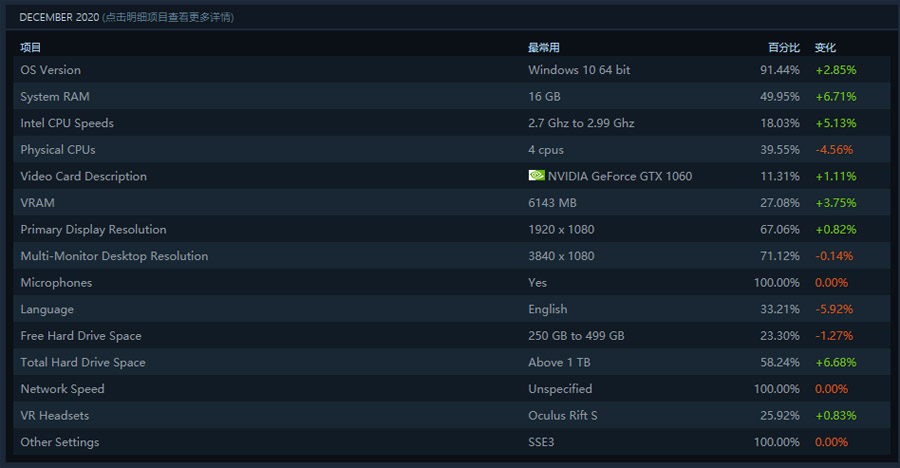
Task: Select the VRAM row
Action: click(x=451, y=202)
